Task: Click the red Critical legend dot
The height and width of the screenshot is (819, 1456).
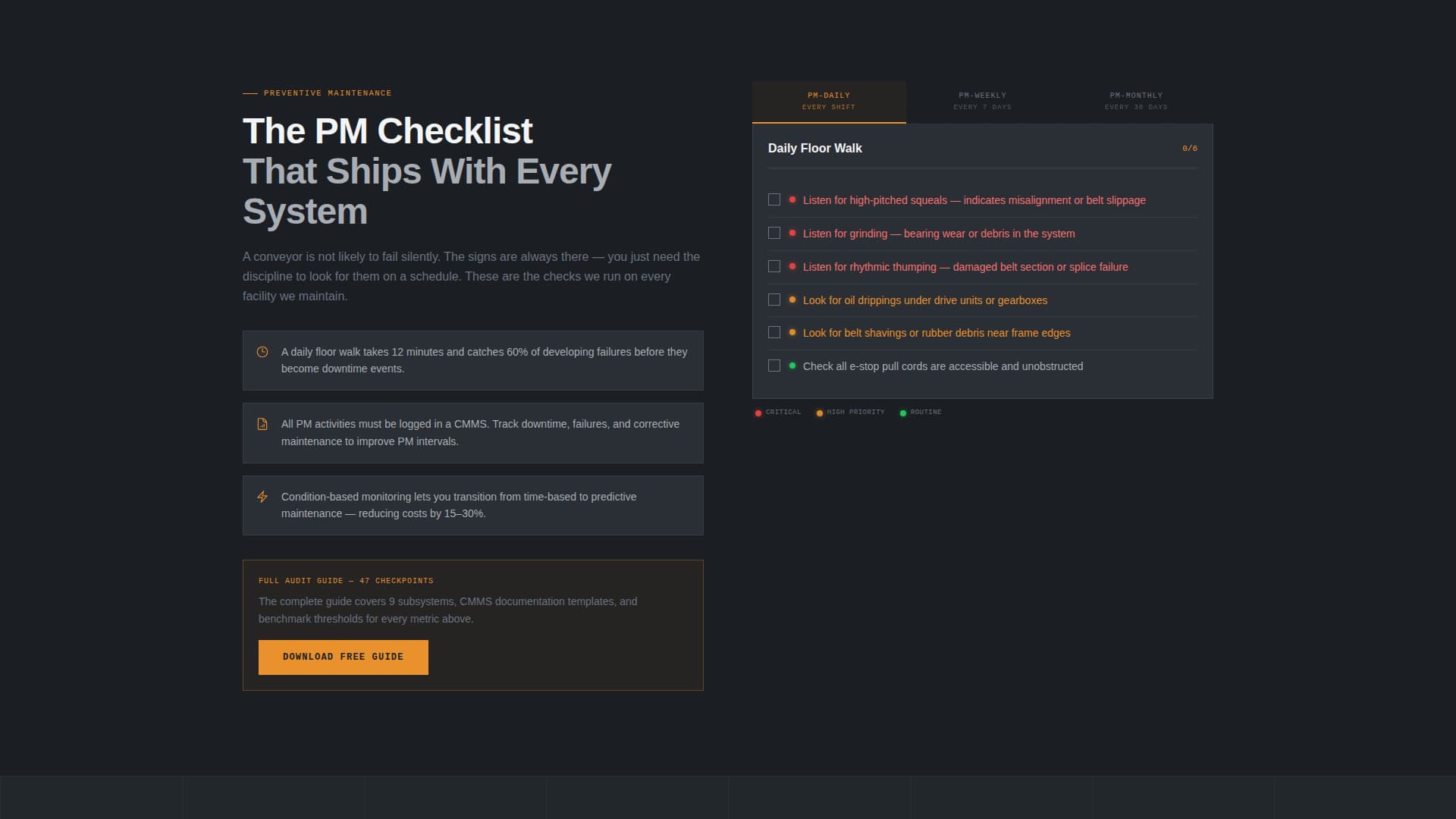Action: tap(758, 413)
